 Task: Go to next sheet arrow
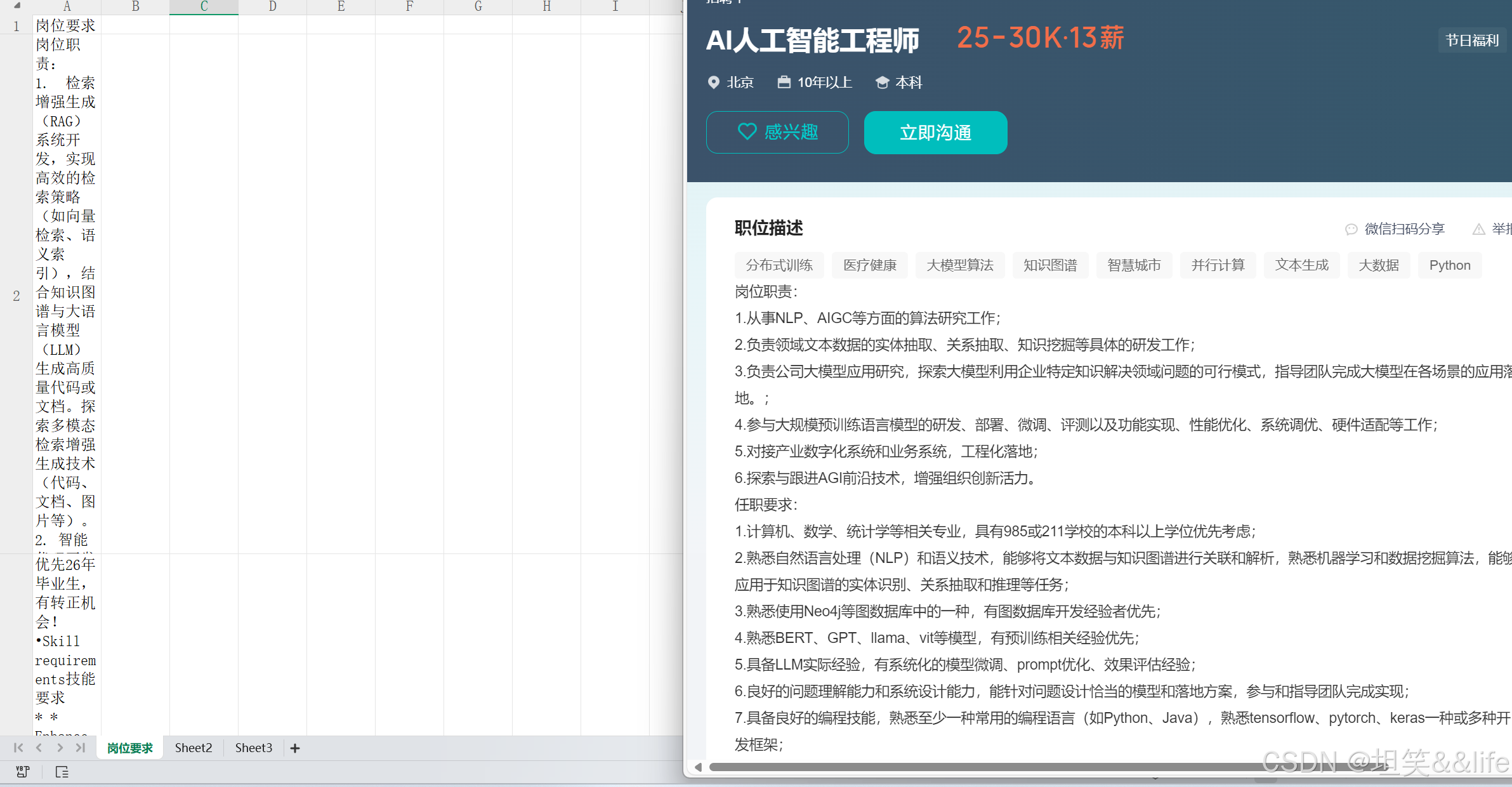coord(60,748)
